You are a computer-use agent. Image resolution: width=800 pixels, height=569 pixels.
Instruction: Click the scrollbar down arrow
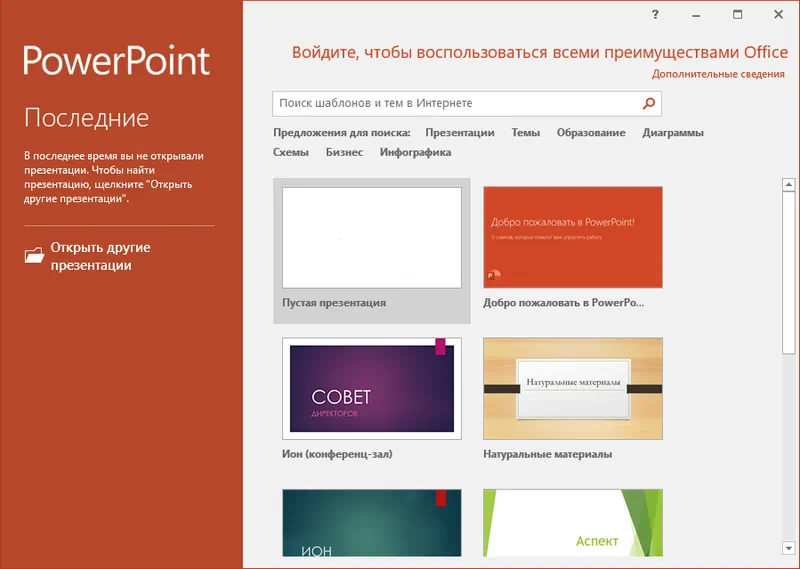pyautogui.click(x=789, y=549)
